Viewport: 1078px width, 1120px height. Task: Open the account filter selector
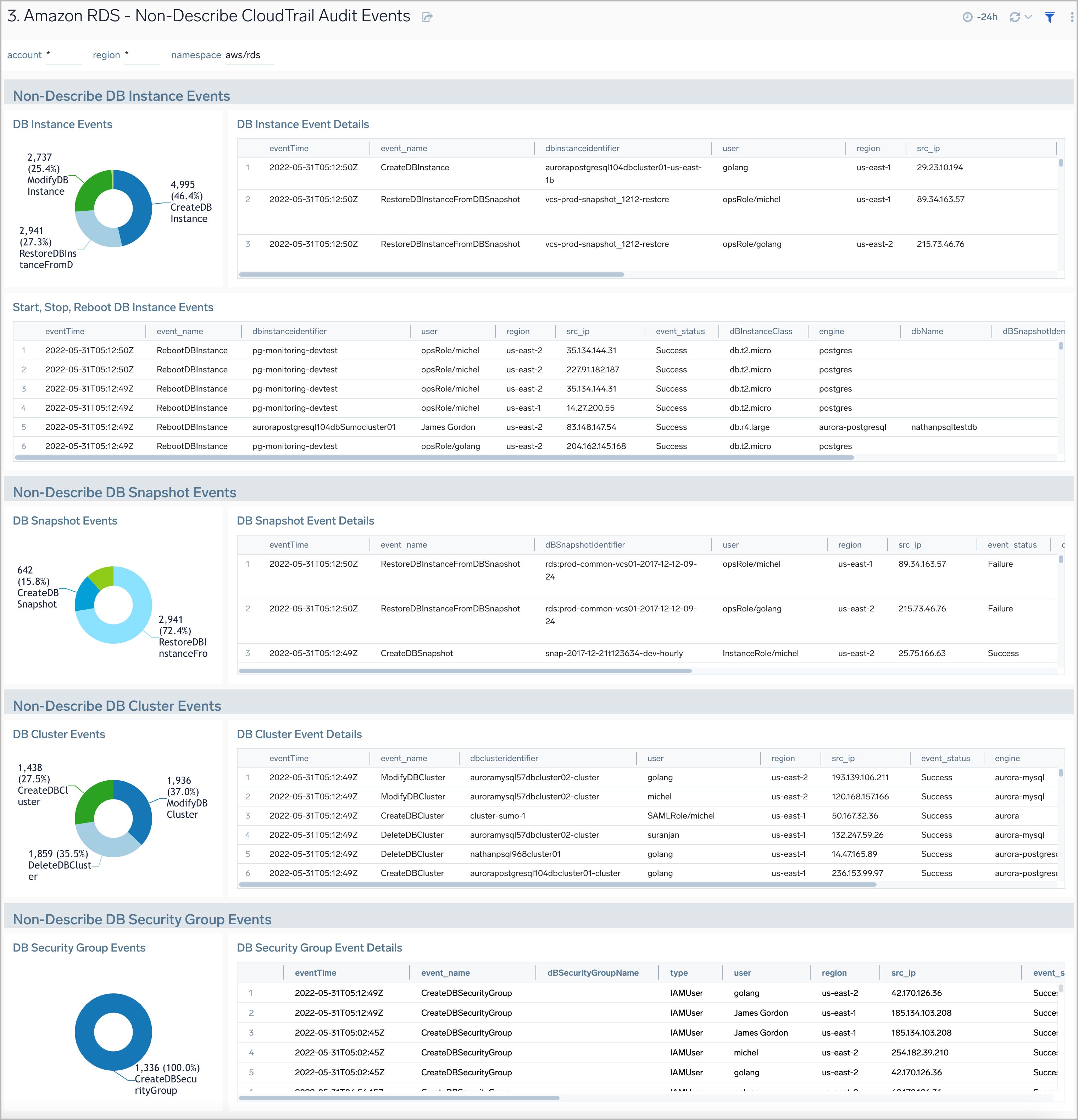click(x=63, y=55)
